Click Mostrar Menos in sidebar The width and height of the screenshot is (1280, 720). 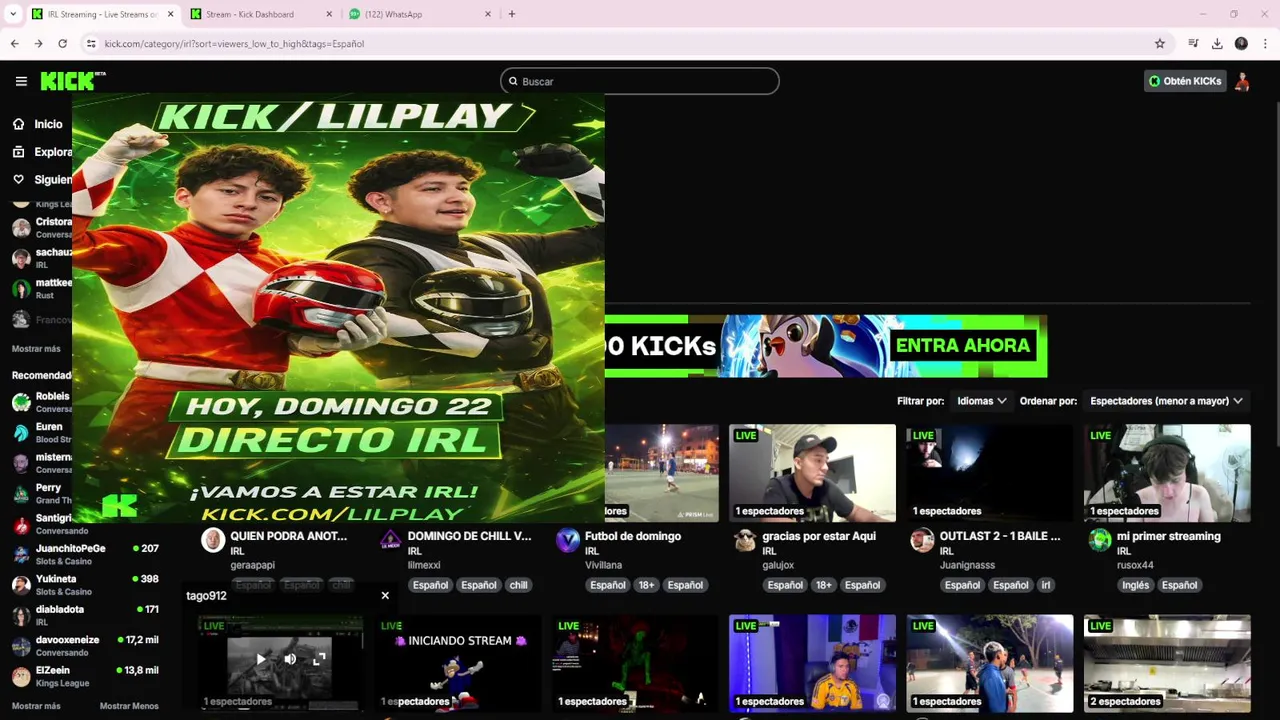(x=129, y=706)
